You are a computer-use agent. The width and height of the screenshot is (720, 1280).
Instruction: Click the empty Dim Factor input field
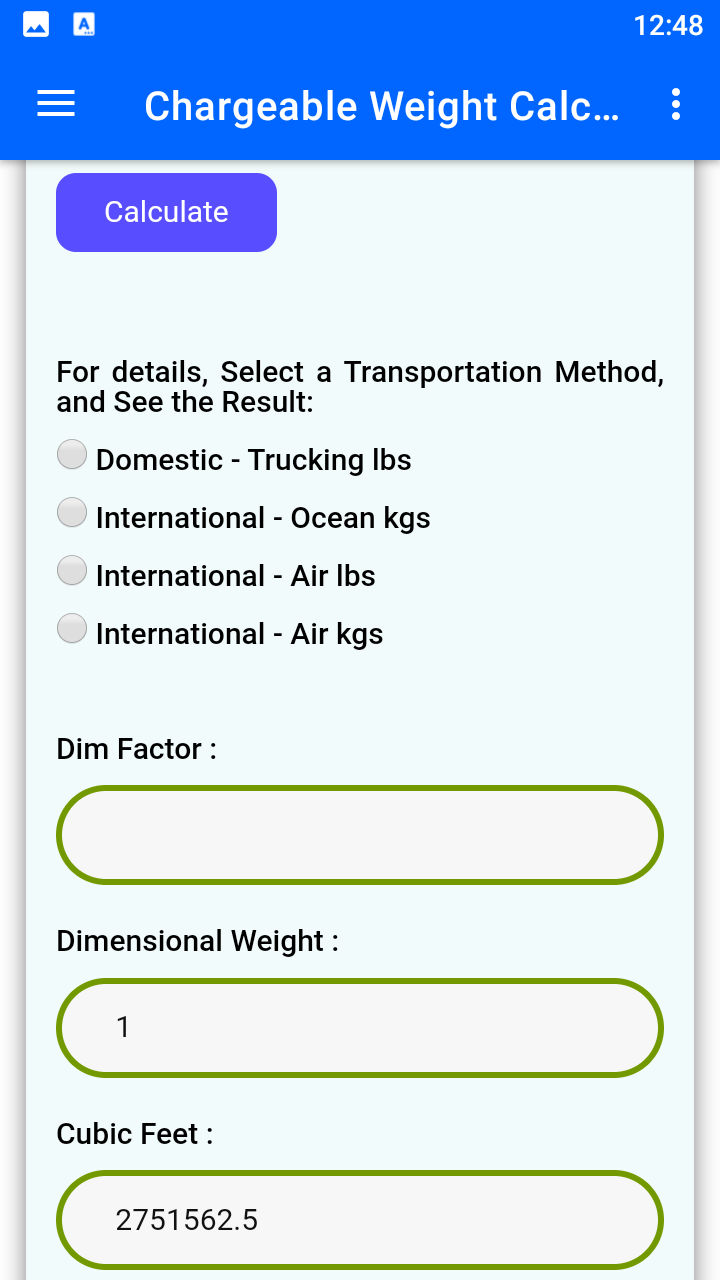360,834
